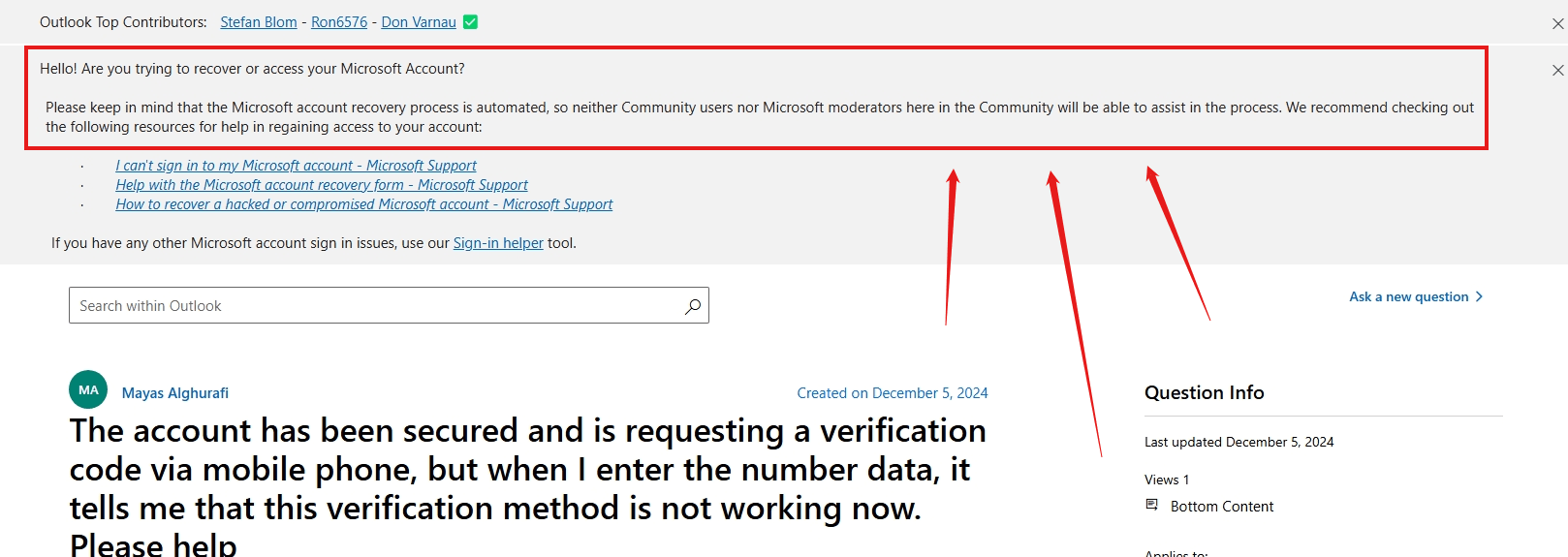The width and height of the screenshot is (1568, 557).
Task: Click Created on December 5, 2024 text
Action: click(x=893, y=393)
